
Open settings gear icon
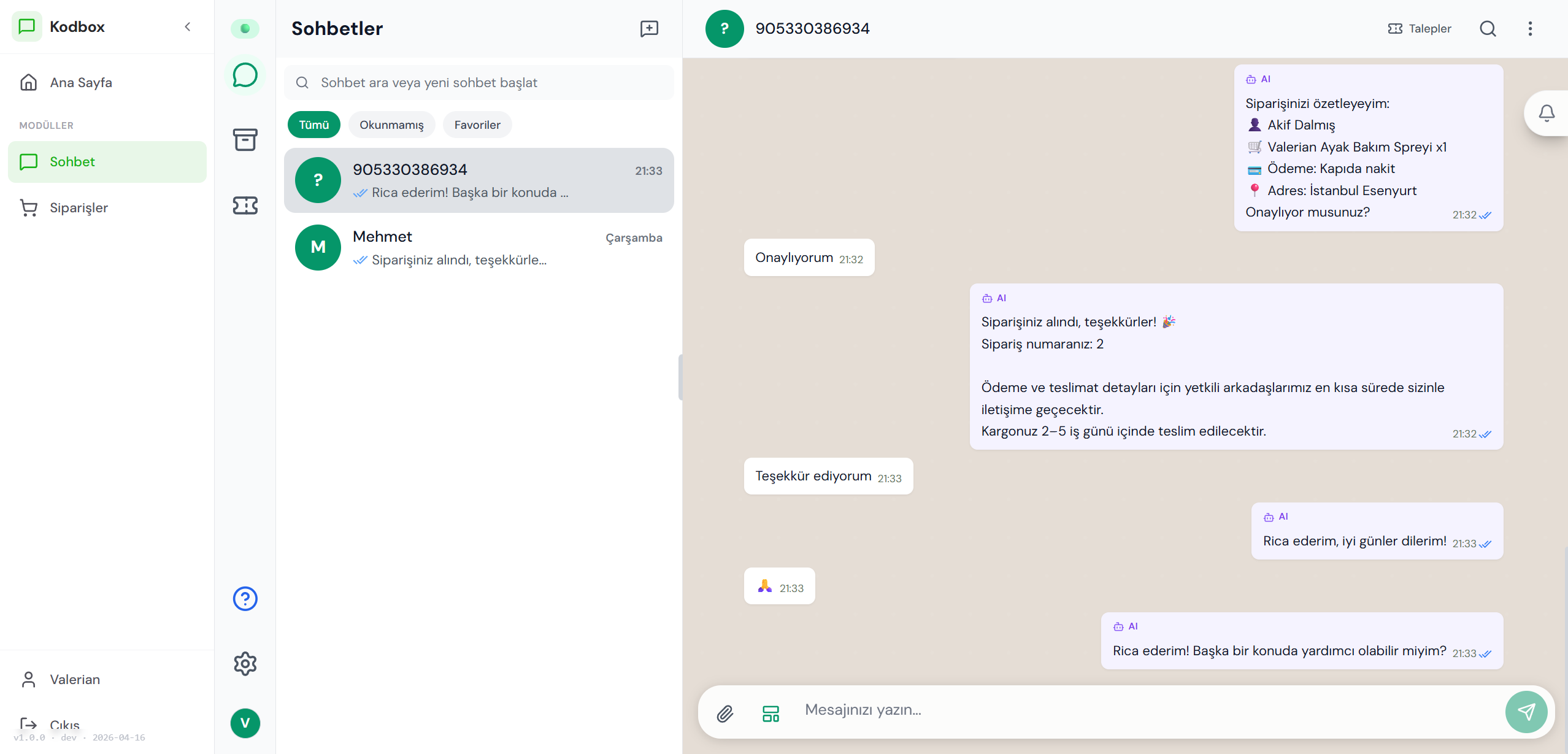coord(245,663)
